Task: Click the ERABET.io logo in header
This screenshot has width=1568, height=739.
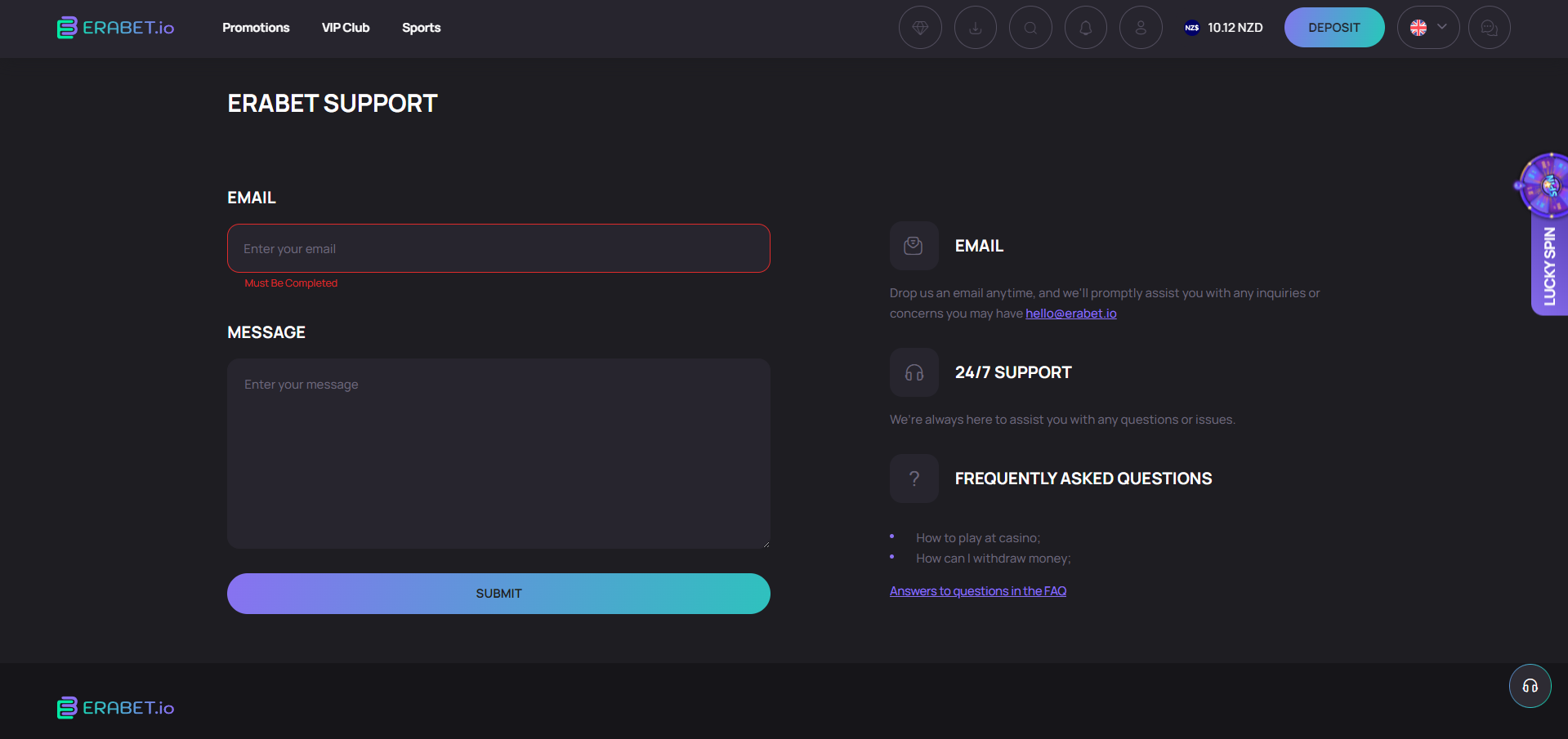Action: click(115, 28)
